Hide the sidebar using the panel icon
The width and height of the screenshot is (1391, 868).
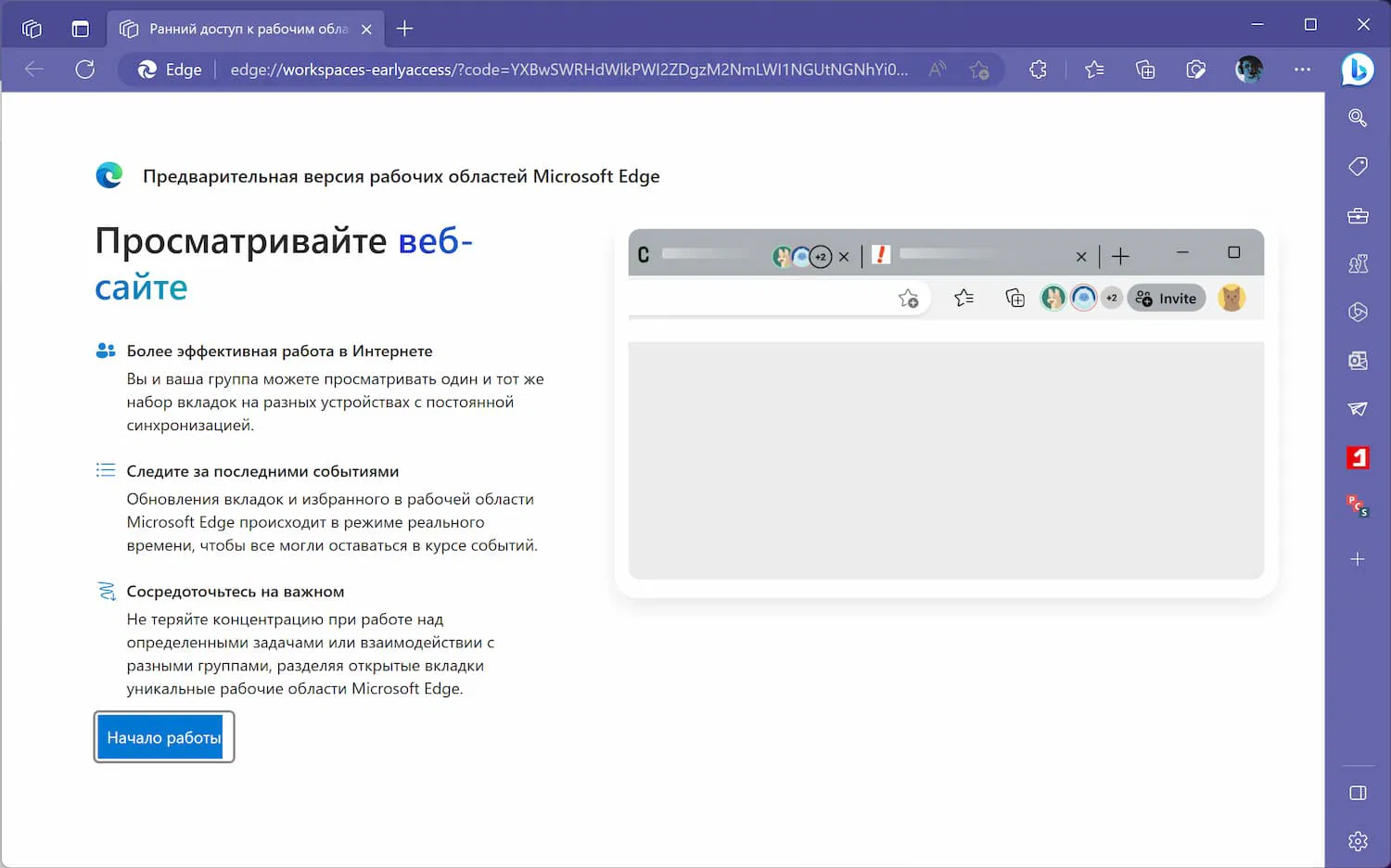1358,793
